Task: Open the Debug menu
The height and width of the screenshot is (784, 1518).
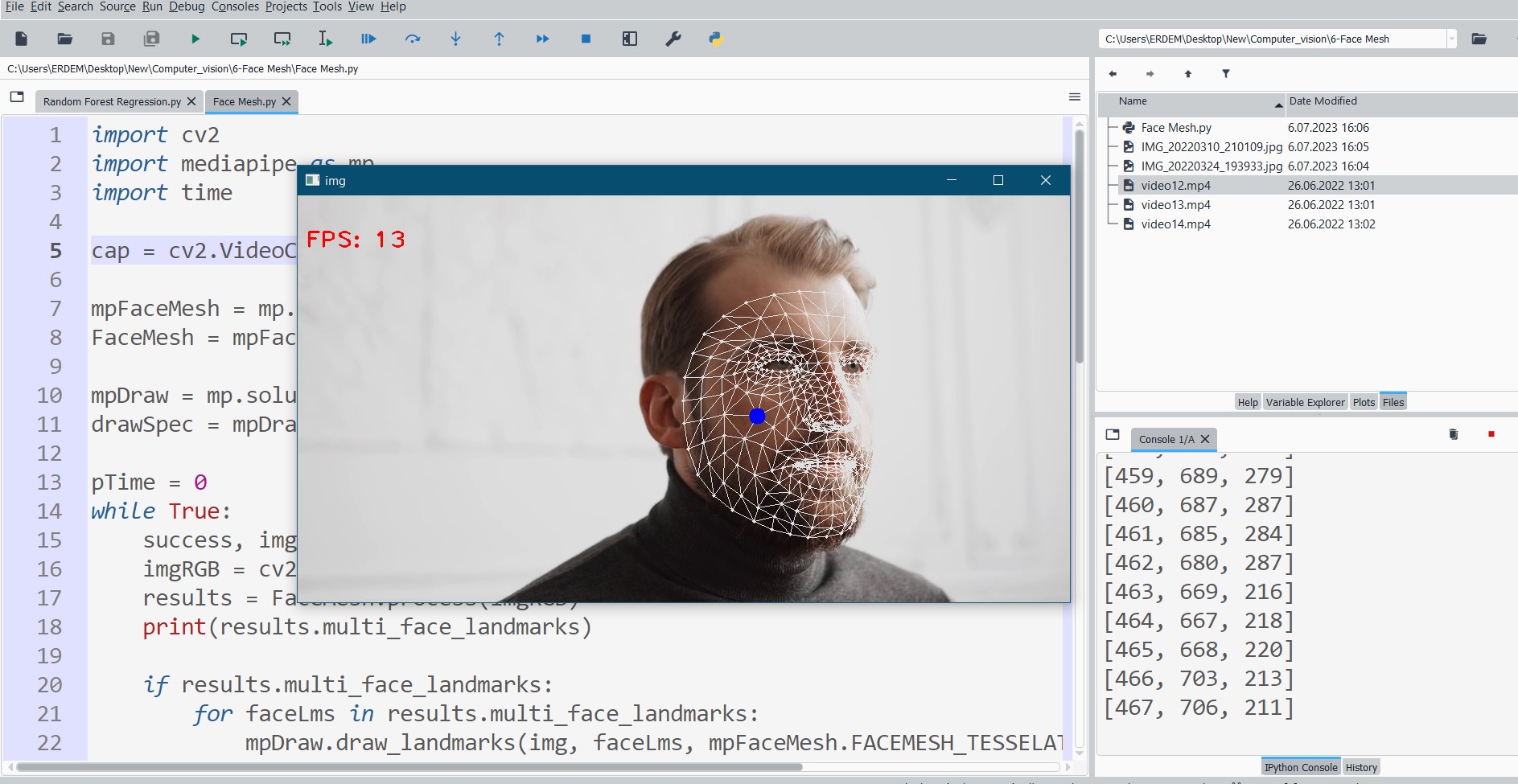Action: [x=186, y=6]
